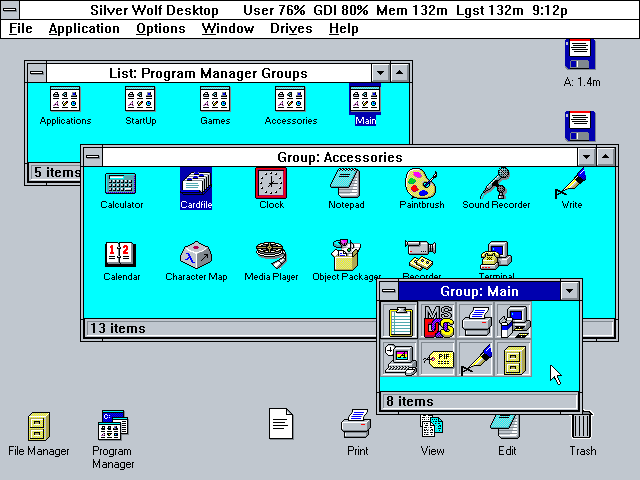
Task: Click the 9:12p clock in the title bar
Action: click(x=549, y=10)
